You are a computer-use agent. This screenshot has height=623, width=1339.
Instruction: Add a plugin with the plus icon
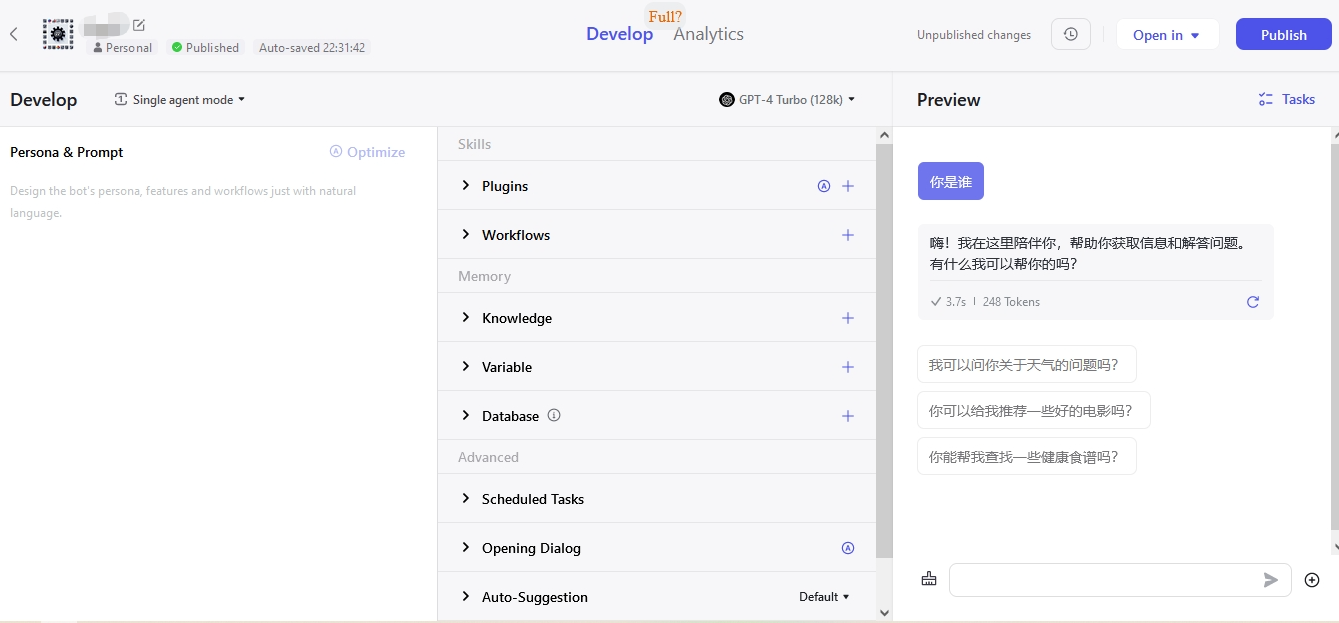[x=847, y=186]
